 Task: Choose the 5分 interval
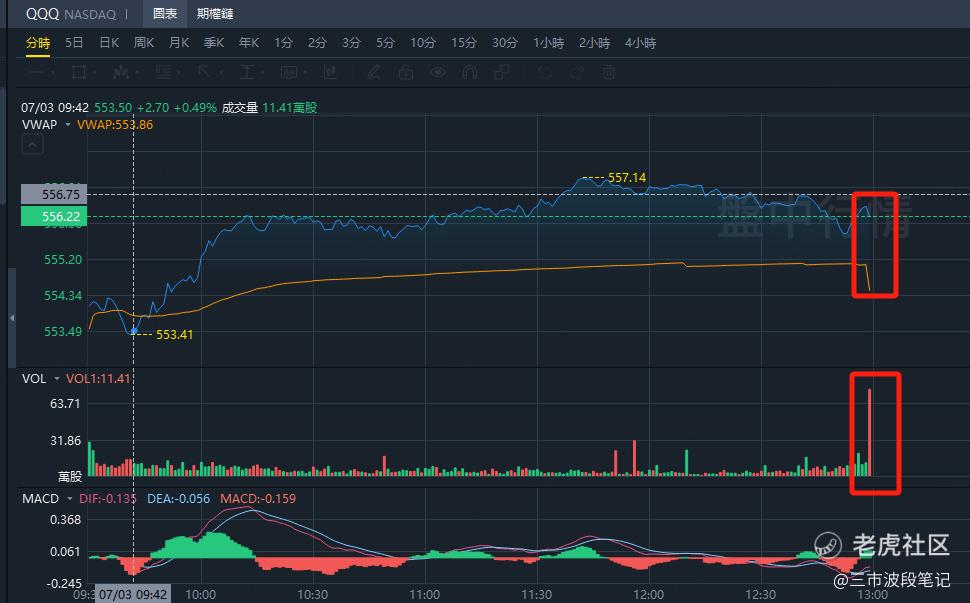(x=385, y=43)
